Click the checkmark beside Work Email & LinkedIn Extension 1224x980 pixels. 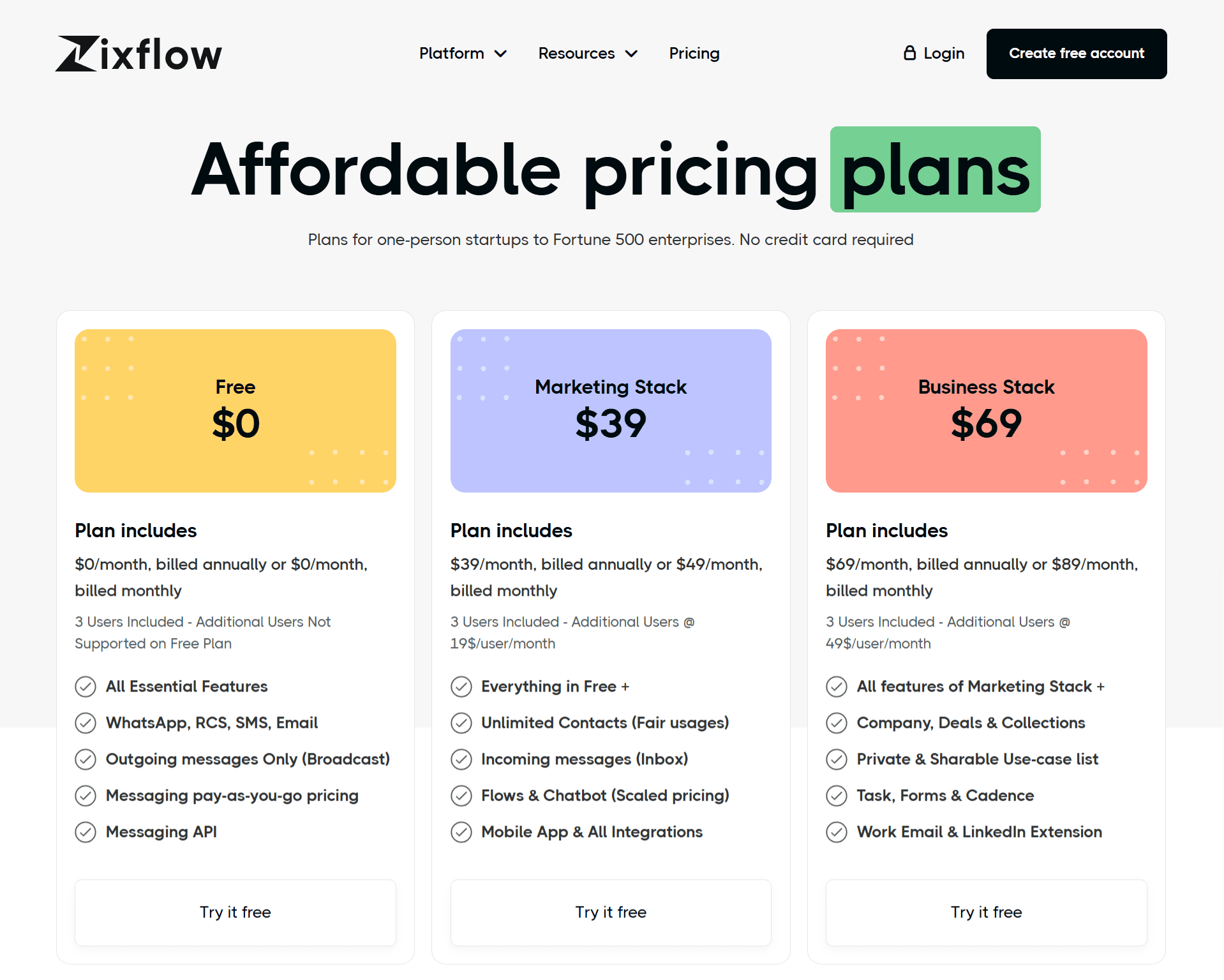[x=836, y=832]
